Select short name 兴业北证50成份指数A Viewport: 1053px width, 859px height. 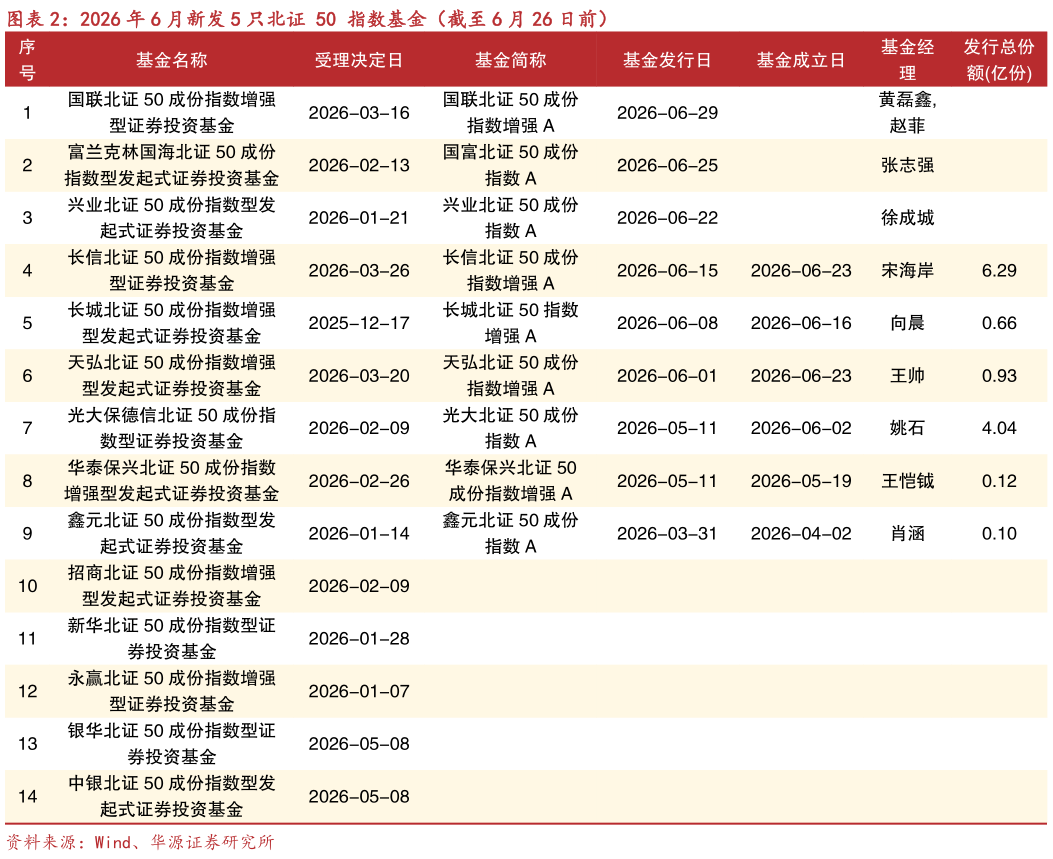pyautogui.click(x=510, y=218)
